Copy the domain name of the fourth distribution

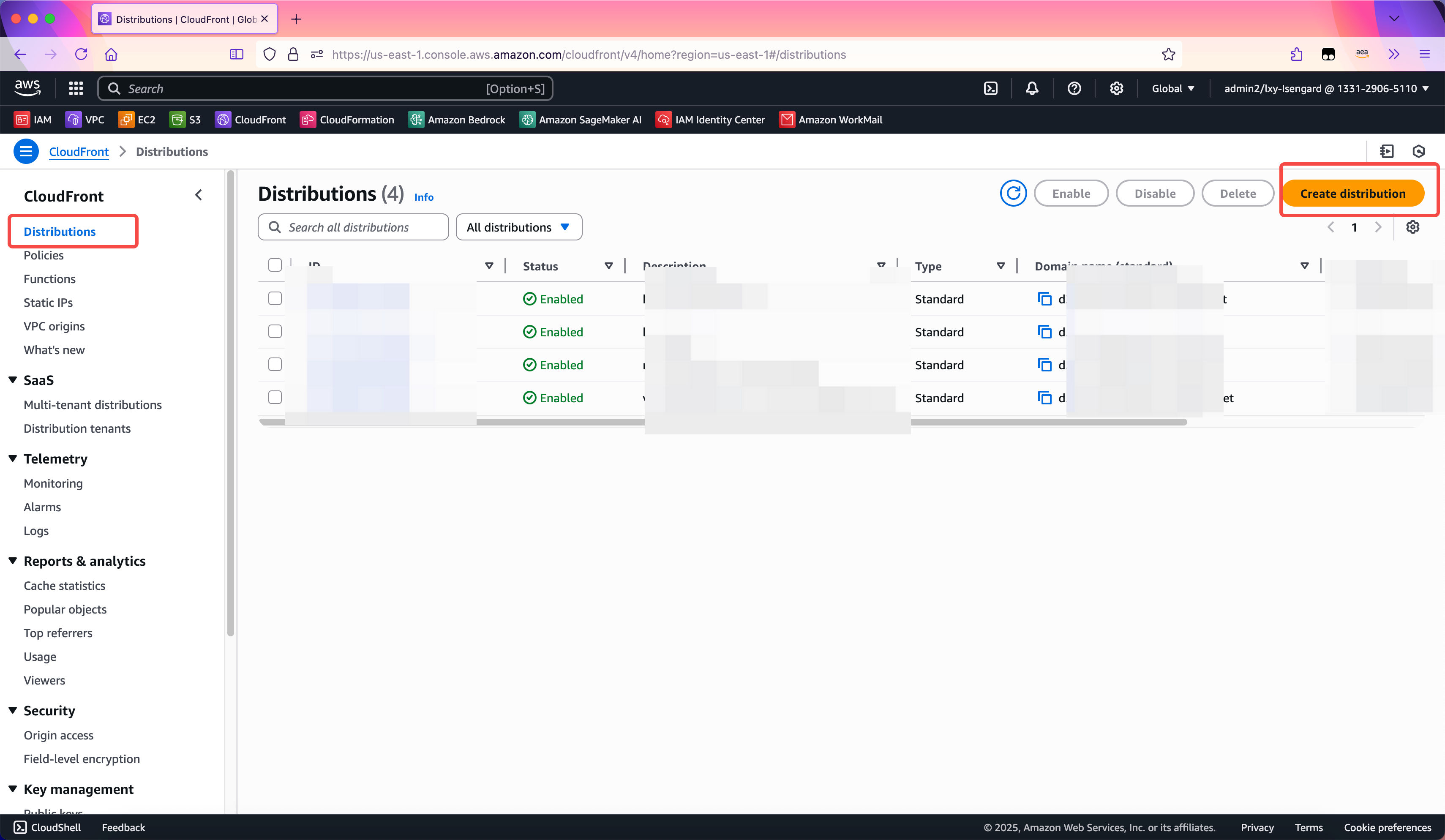(1044, 397)
